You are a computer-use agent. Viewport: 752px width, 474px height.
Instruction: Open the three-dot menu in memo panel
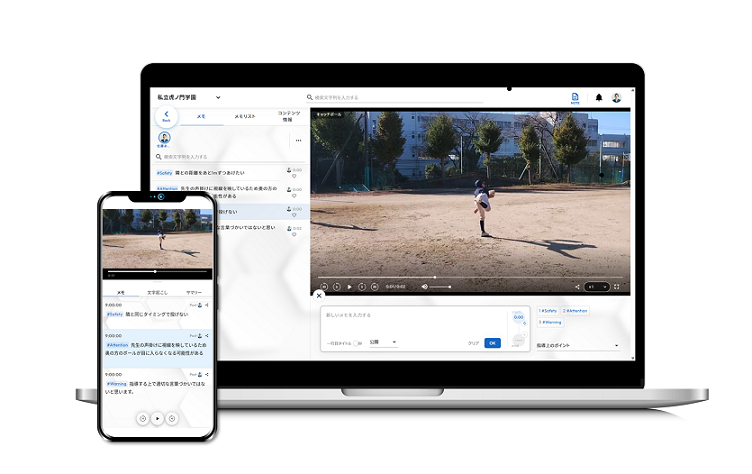298,141
